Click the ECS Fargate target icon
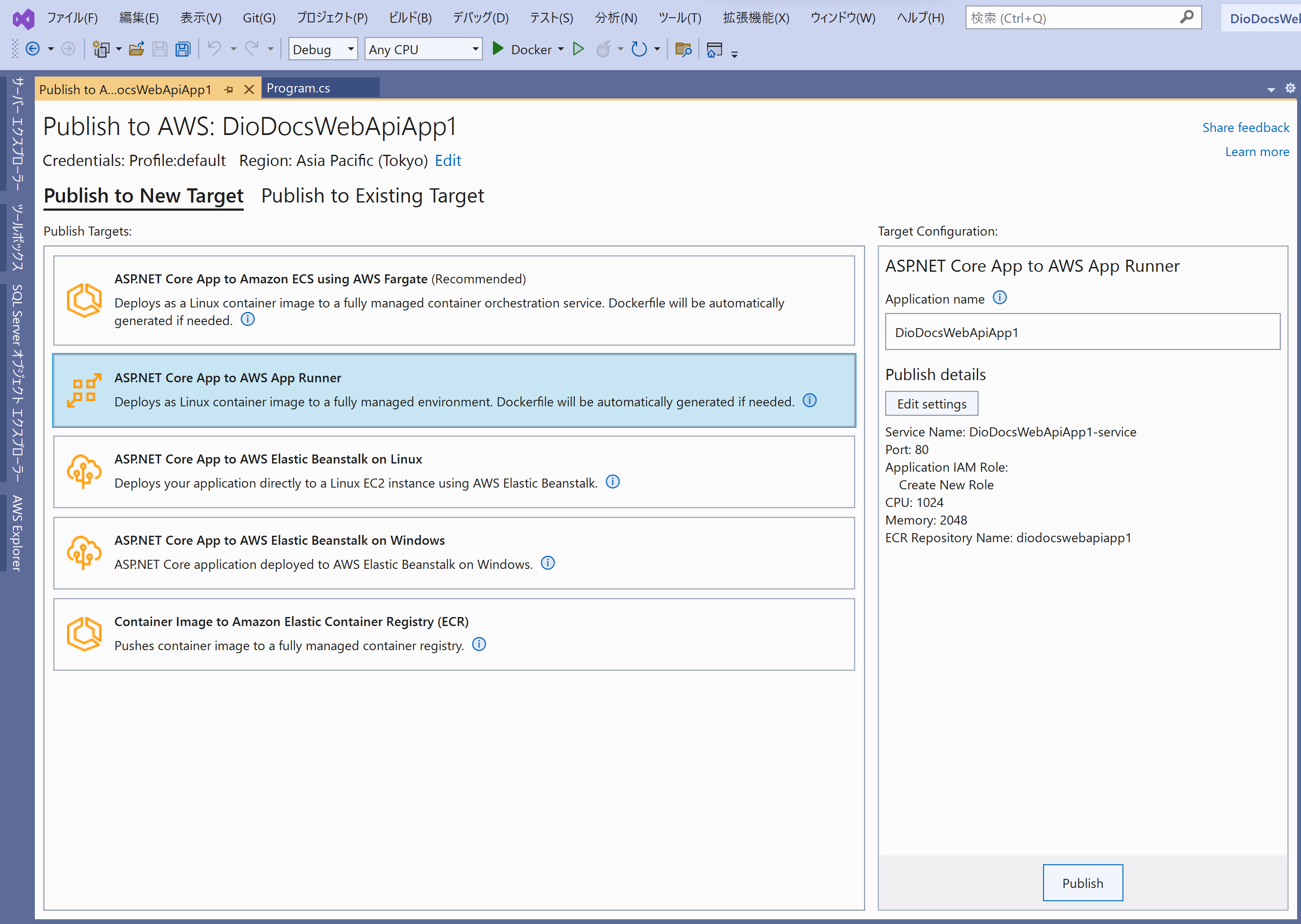Screen dimensions: 1301x924 pos(84,301)
